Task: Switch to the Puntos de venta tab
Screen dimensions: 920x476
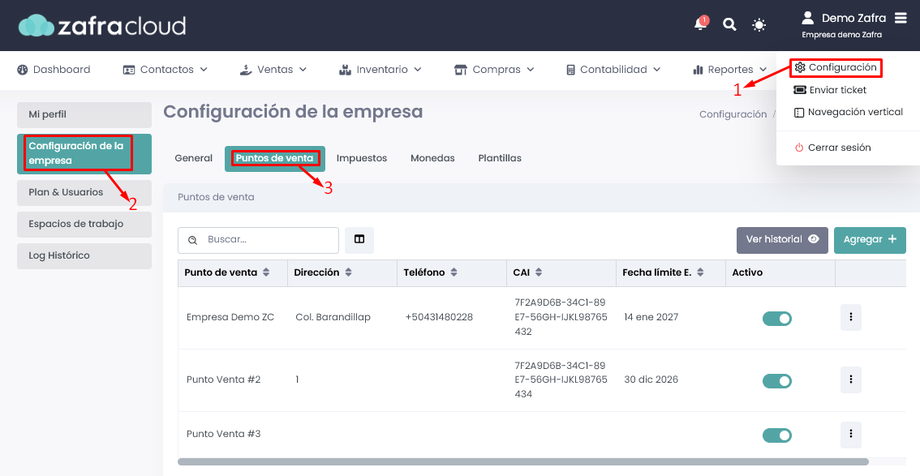Action: tap(275, 158)
